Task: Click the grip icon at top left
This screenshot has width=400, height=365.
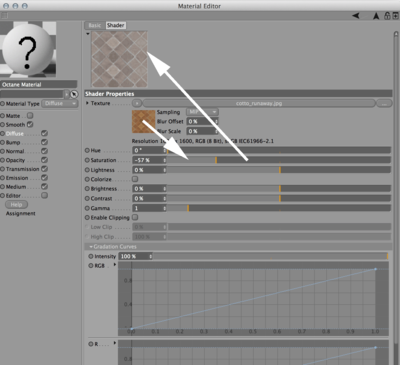Action: tap(4, 15)
